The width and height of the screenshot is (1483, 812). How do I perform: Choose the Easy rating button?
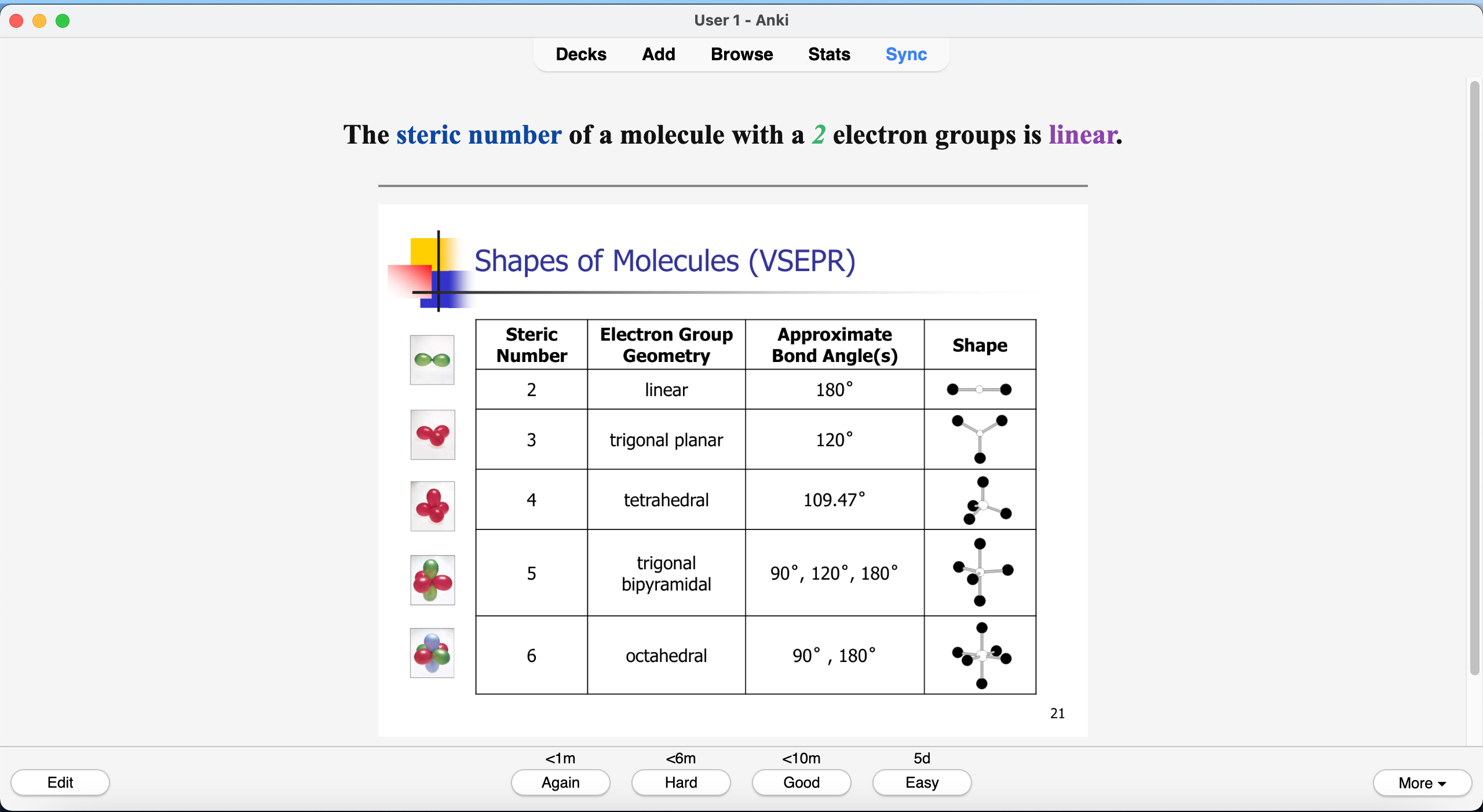[922, 782]
